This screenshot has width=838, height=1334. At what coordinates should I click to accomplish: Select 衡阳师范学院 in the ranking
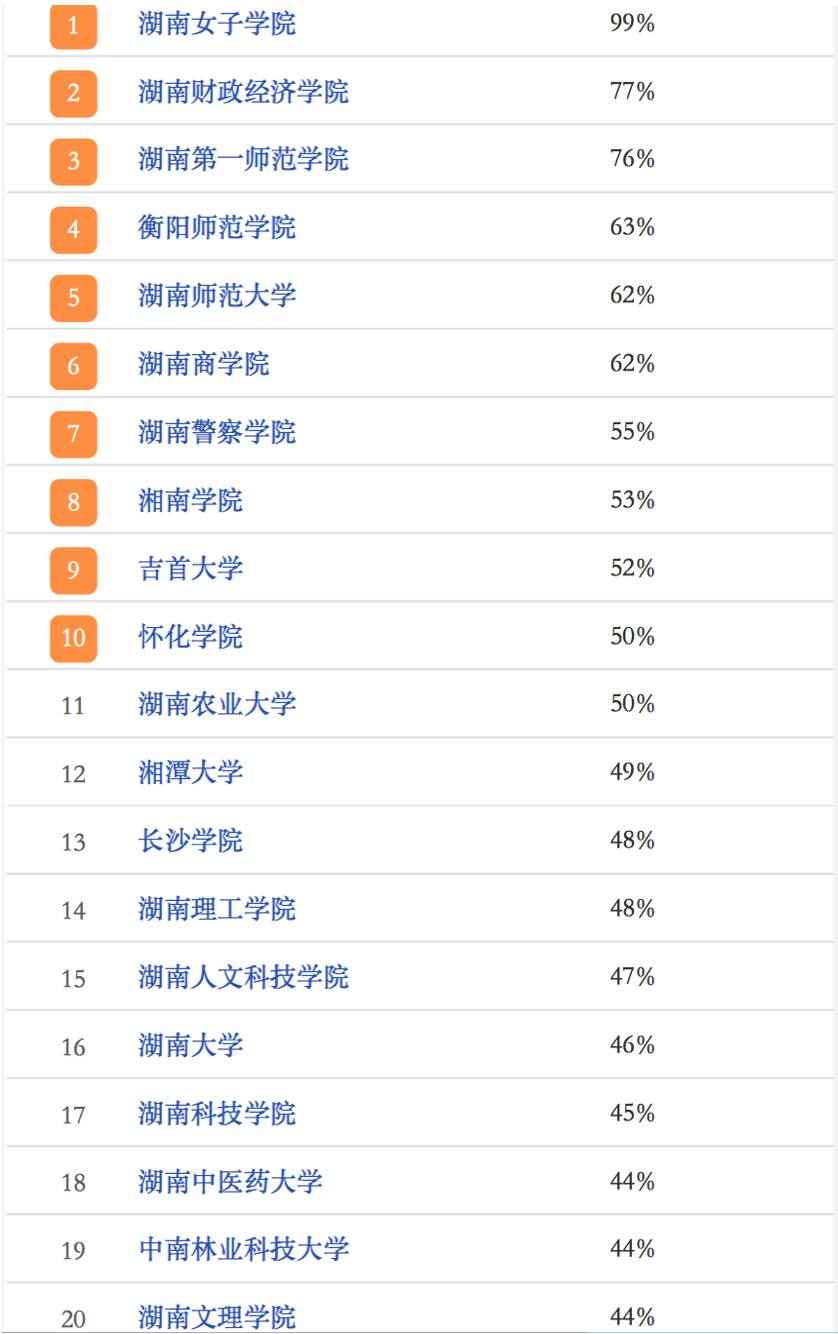tap(216, 228)
